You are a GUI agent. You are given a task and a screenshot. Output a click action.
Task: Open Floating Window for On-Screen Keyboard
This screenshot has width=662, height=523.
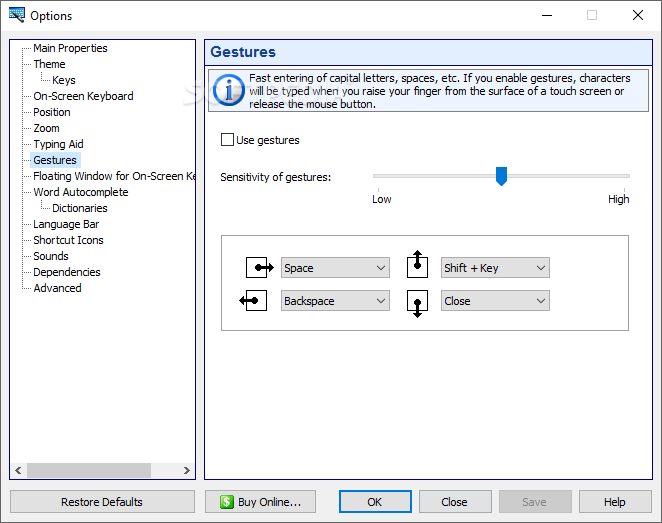(x=114, y=176)
